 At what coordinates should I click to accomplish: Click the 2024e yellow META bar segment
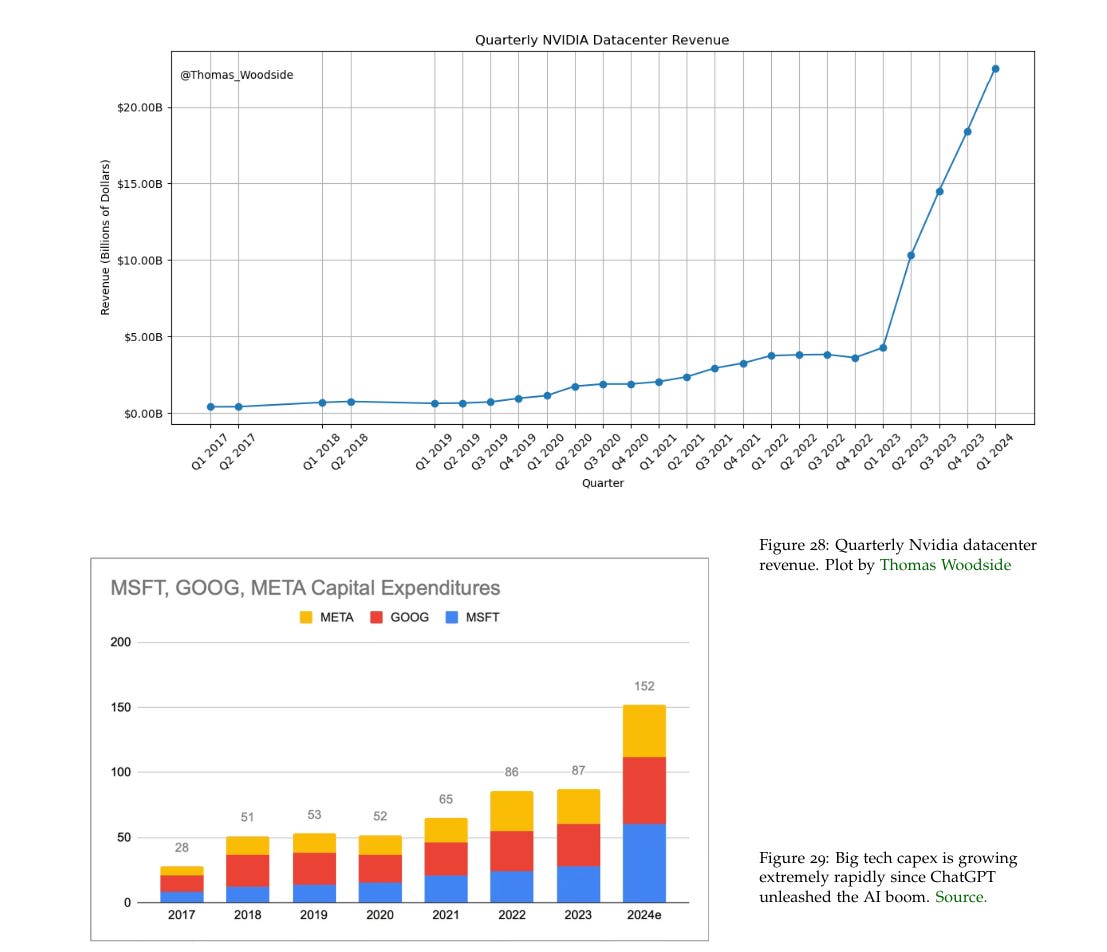click(644, 731)
